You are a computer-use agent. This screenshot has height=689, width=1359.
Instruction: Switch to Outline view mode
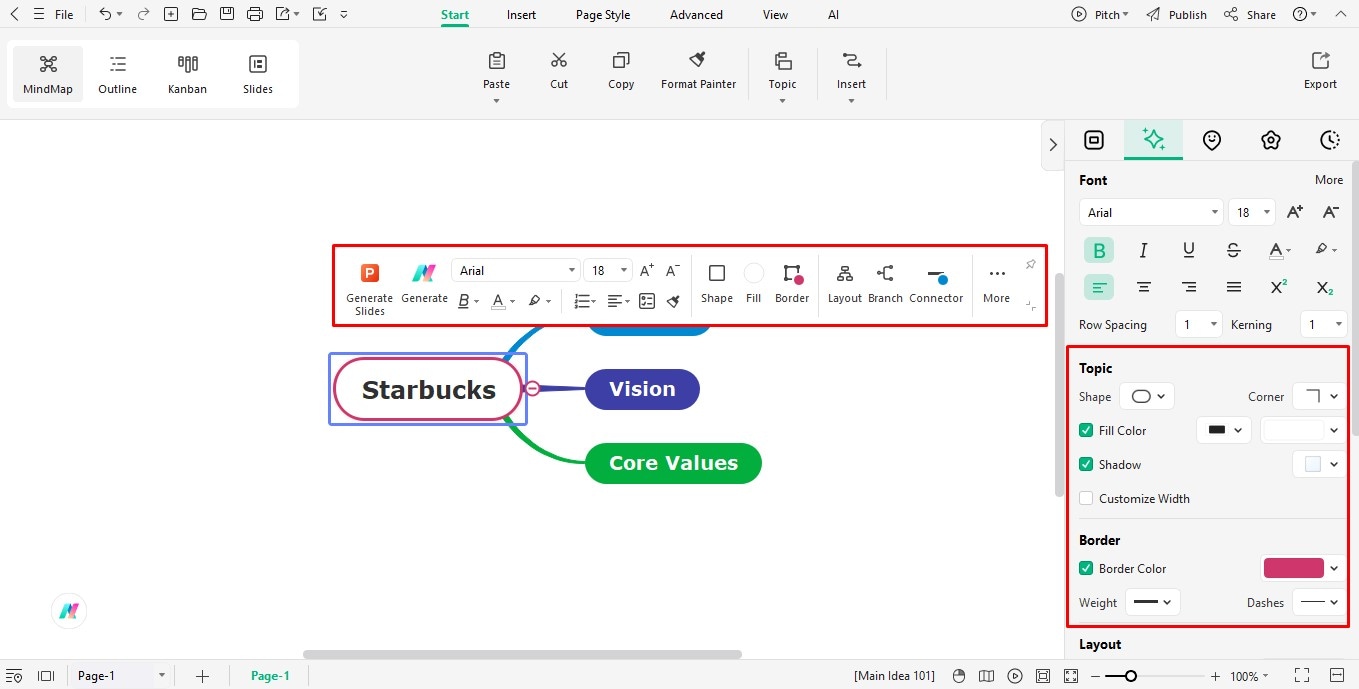coord(117,75)
